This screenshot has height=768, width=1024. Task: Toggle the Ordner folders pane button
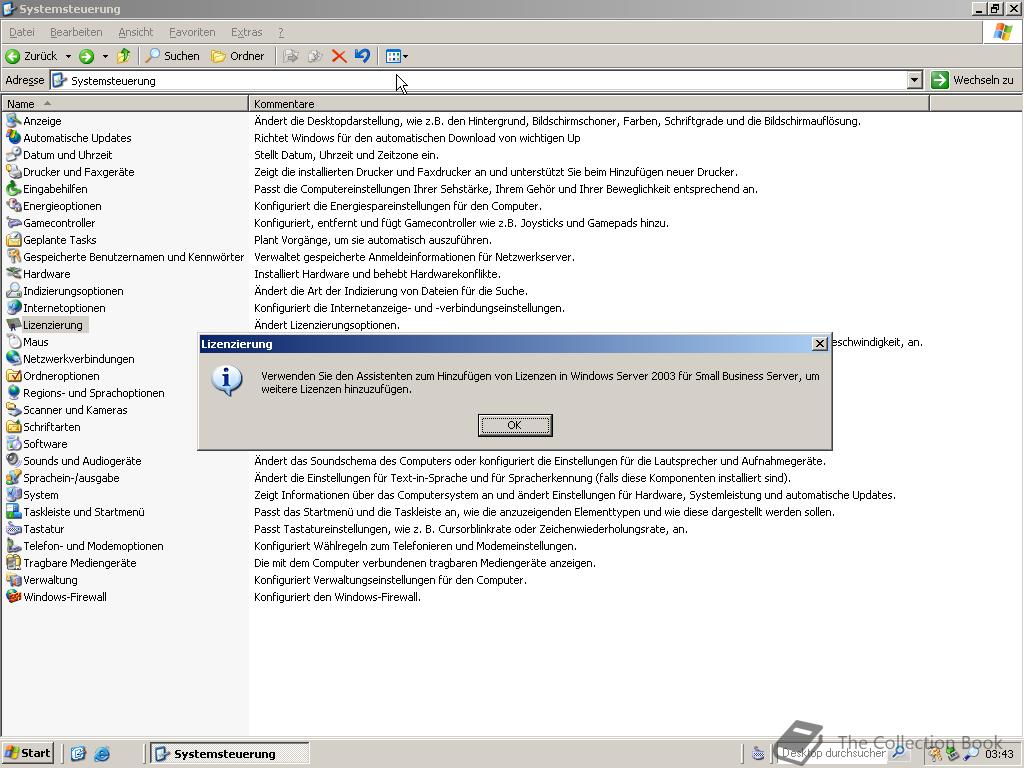(238, 56)
